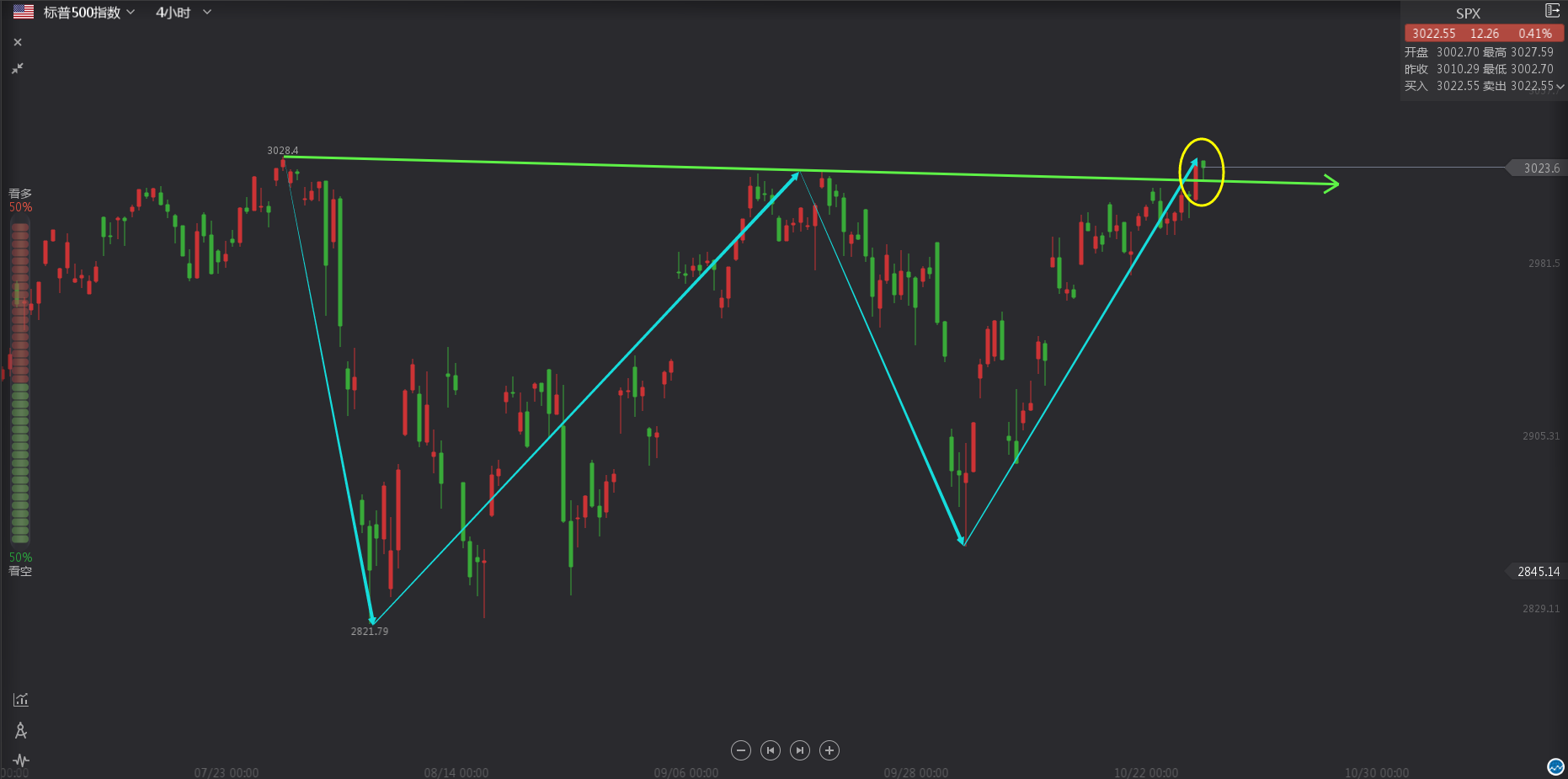Click the 2905.31 price axis label

[1540, 436]
